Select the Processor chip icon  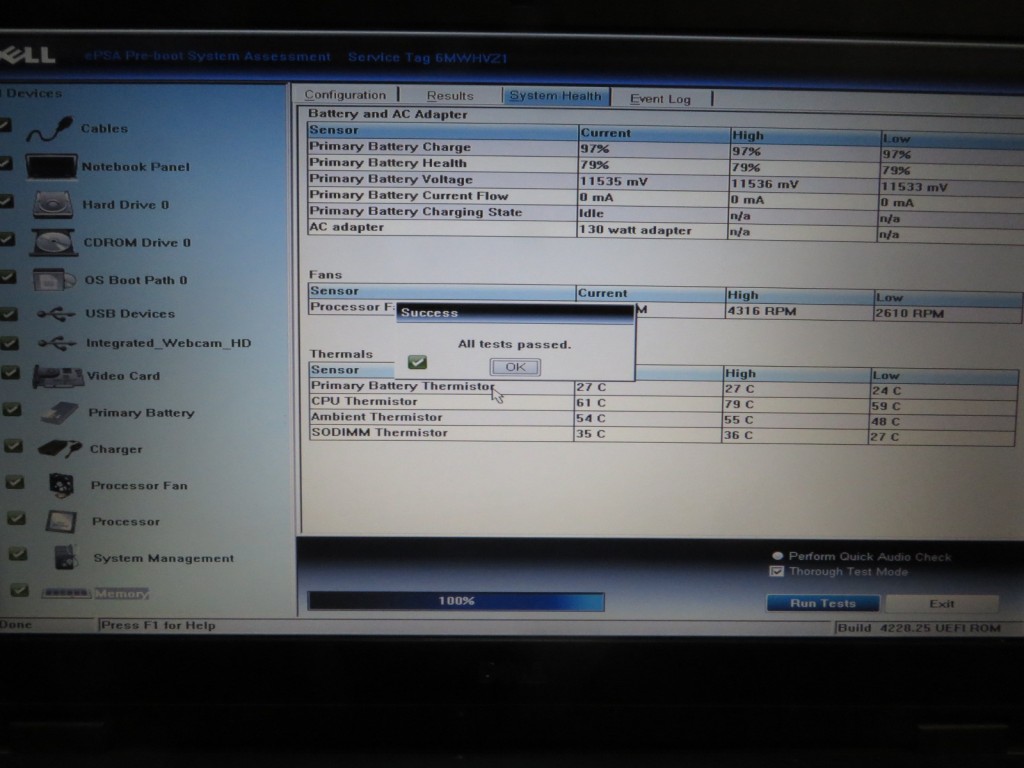60,521
